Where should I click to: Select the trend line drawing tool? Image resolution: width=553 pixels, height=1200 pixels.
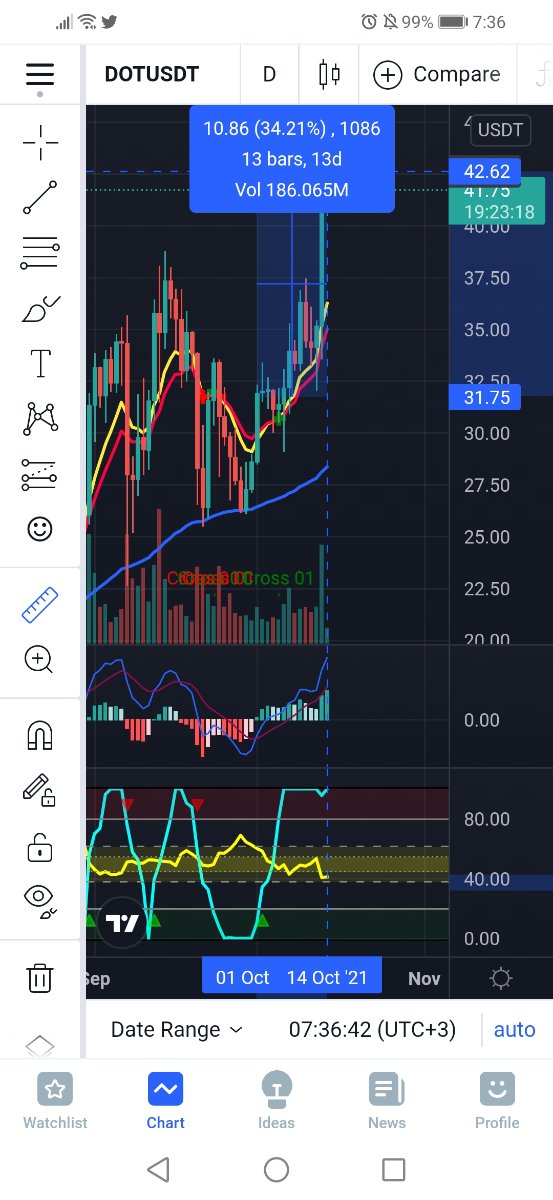[40, 197]
